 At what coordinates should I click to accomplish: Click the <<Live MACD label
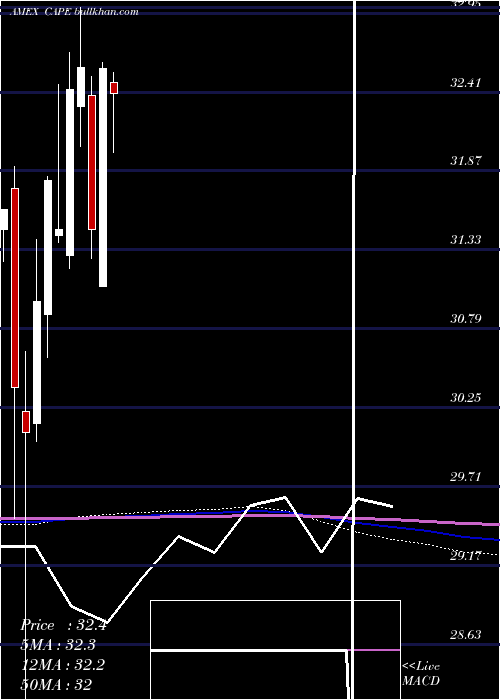pos(421,673)
